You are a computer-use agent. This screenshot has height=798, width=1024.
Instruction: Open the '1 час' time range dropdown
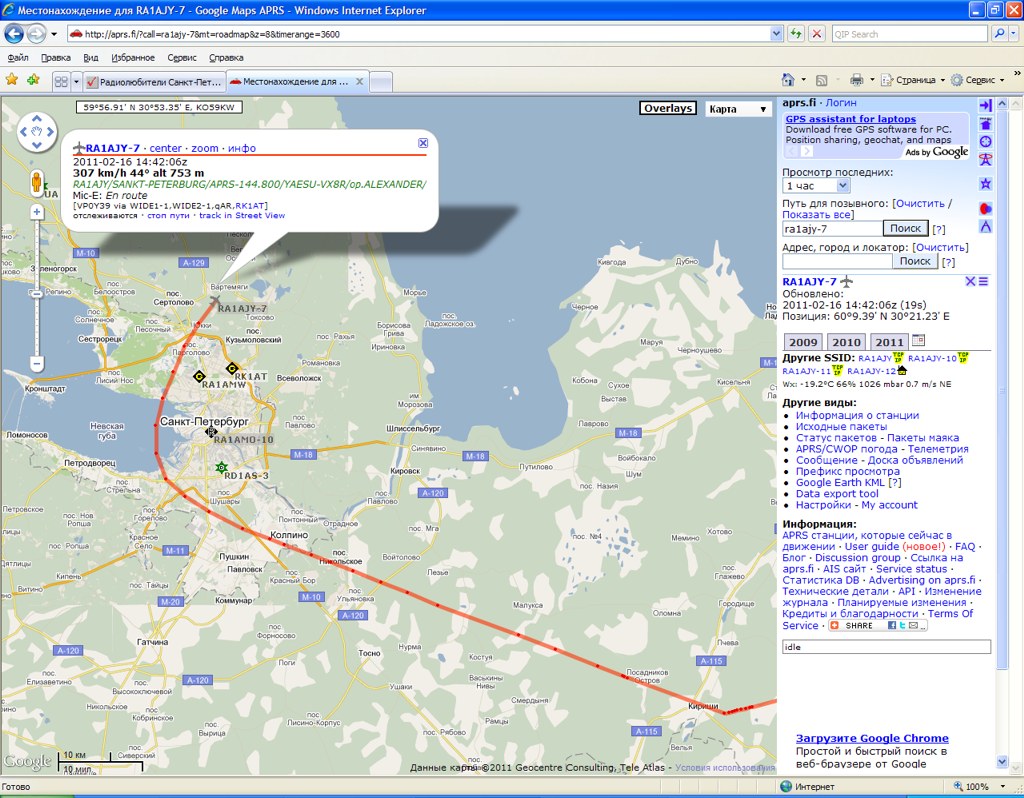click(x=823, y=186)
